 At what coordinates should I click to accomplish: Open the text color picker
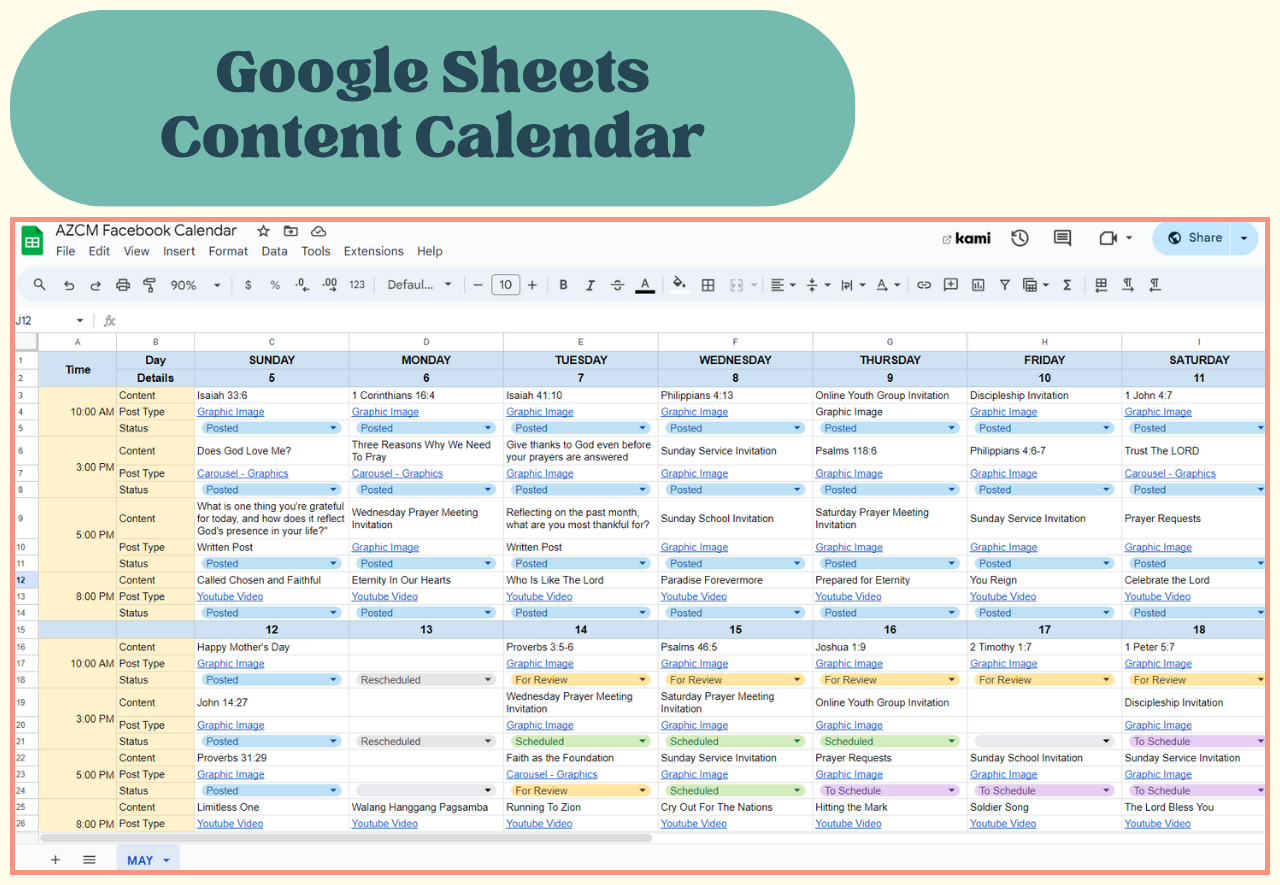pyautogui.click(x=645, y=285)
